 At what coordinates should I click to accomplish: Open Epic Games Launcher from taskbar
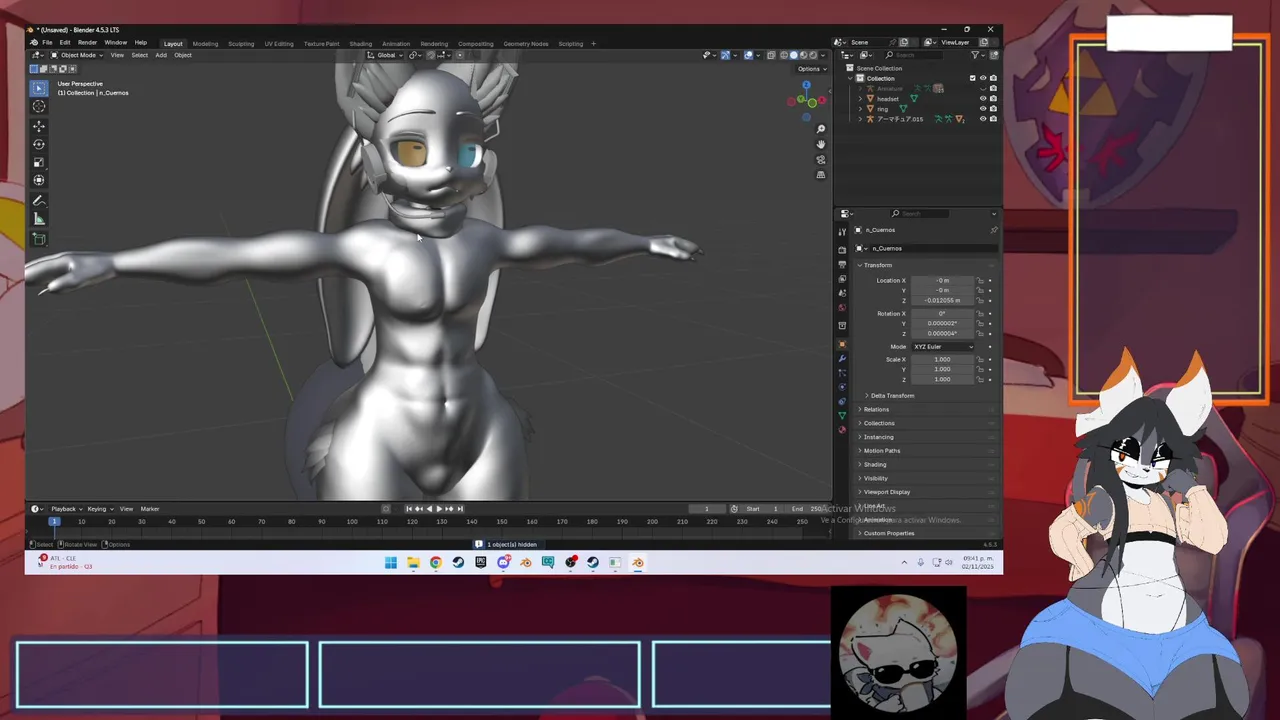coord(481,562)
